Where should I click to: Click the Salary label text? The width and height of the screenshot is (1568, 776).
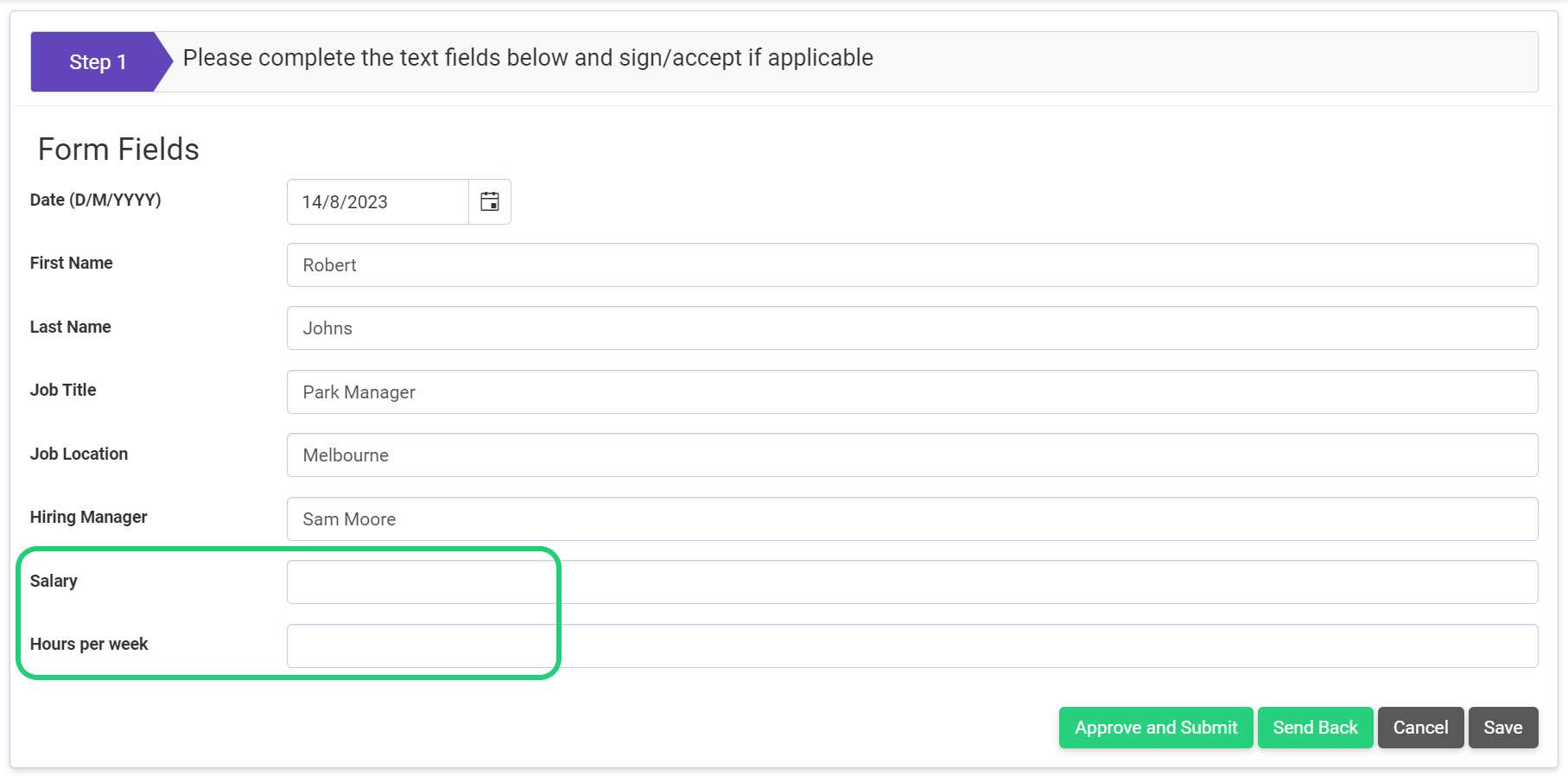54,581
